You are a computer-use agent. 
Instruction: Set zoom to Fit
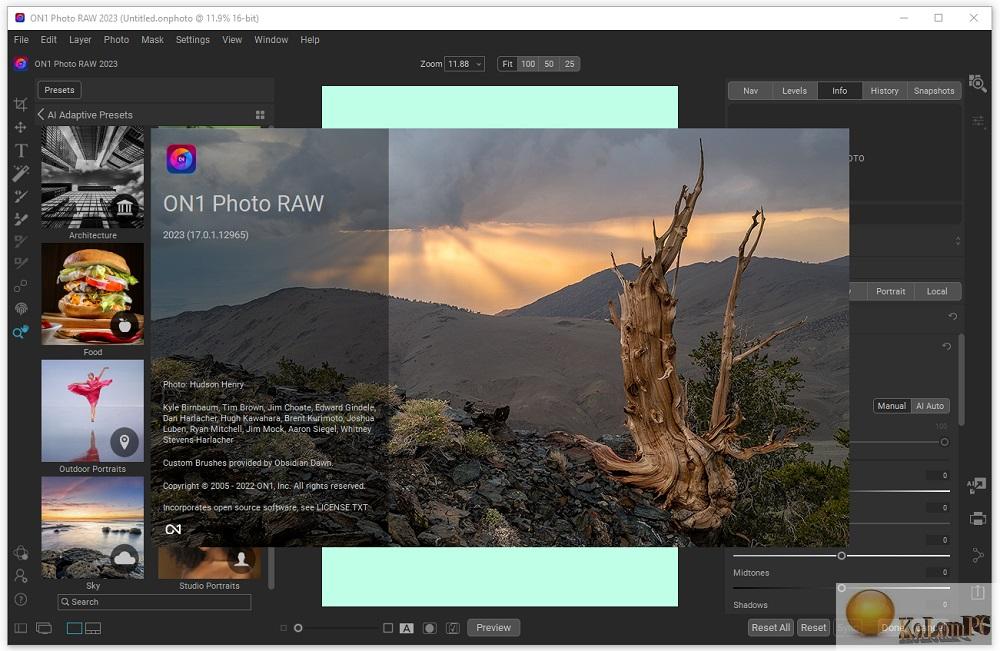[x=507, y=64]
